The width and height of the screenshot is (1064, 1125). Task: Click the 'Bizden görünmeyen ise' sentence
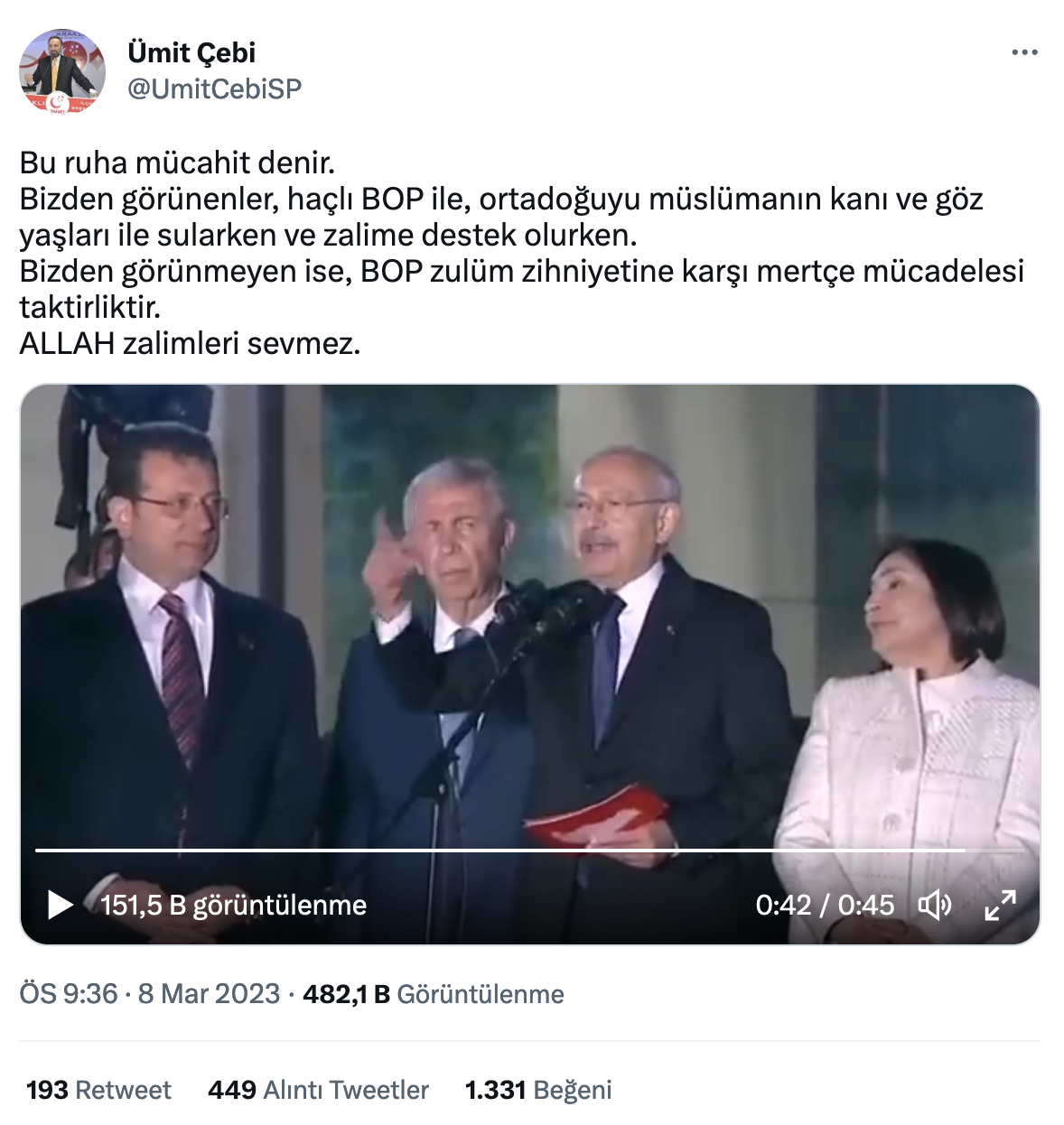[522, 289]
